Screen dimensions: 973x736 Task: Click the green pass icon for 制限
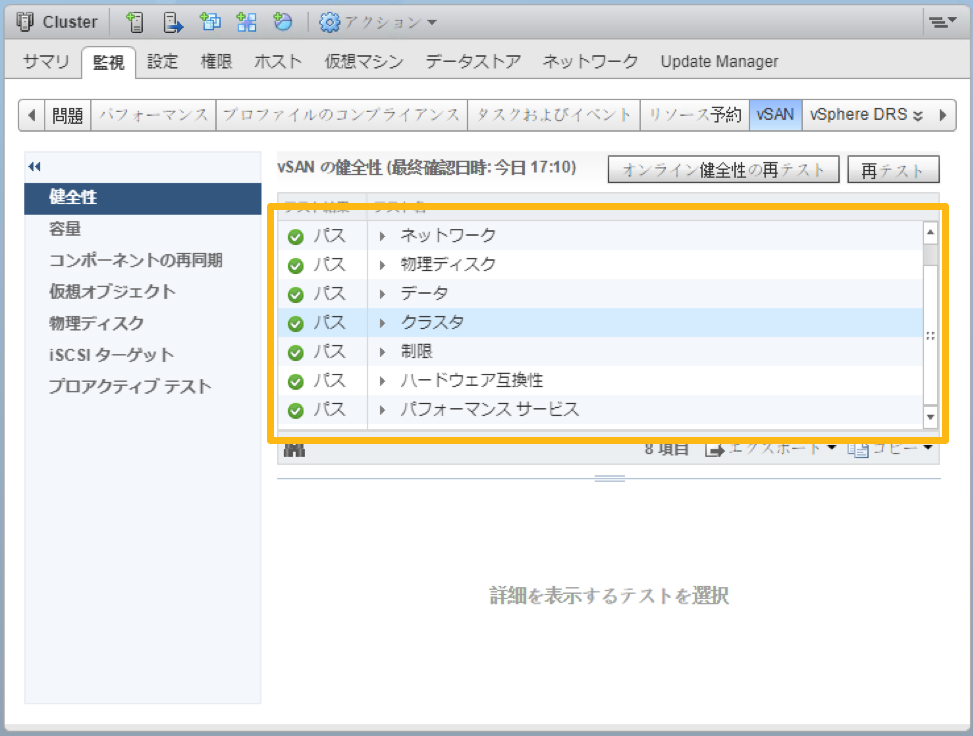pos(296,352)
